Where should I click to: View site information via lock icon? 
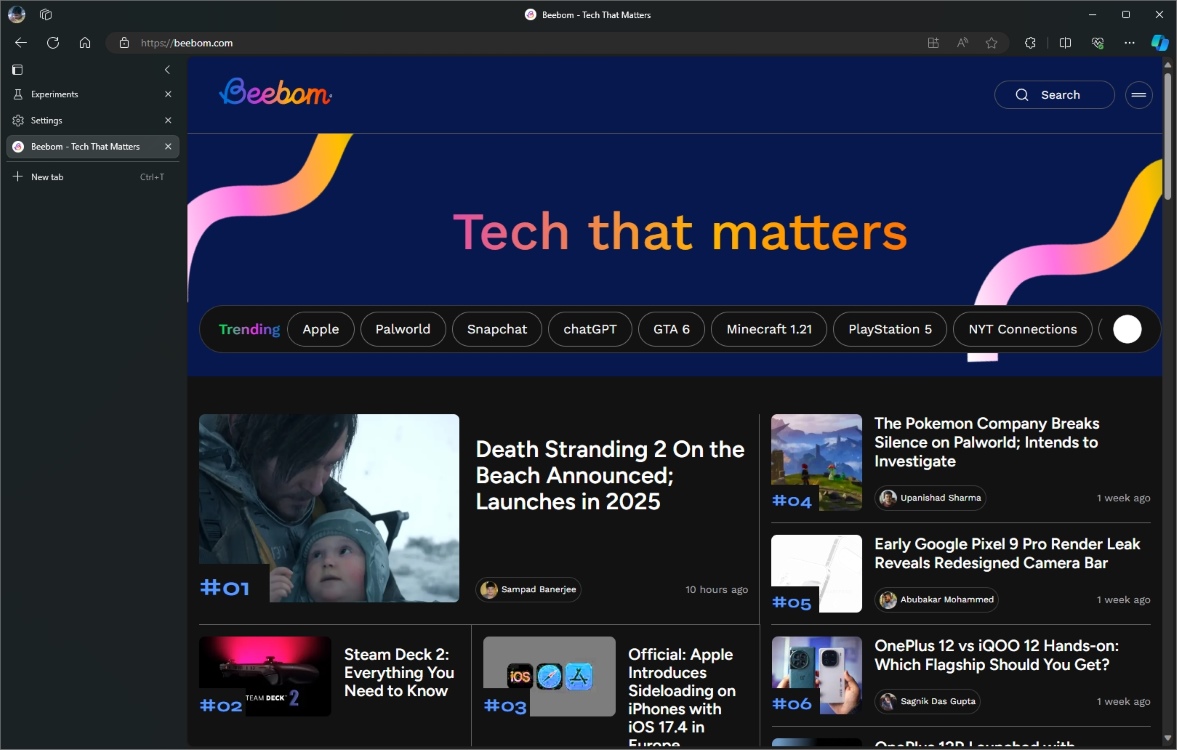click(124, 43)
